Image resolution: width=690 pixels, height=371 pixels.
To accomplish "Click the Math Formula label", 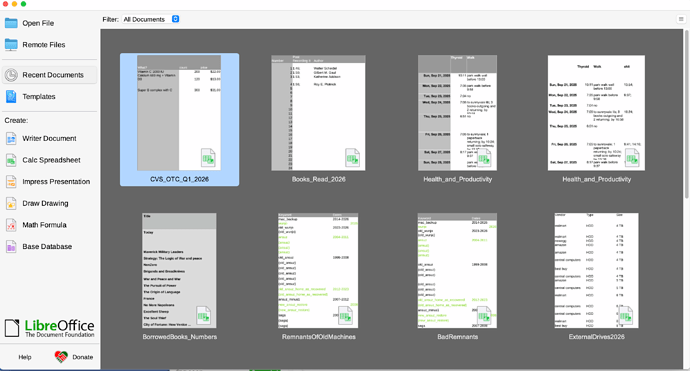I will (x=44, y=225).
